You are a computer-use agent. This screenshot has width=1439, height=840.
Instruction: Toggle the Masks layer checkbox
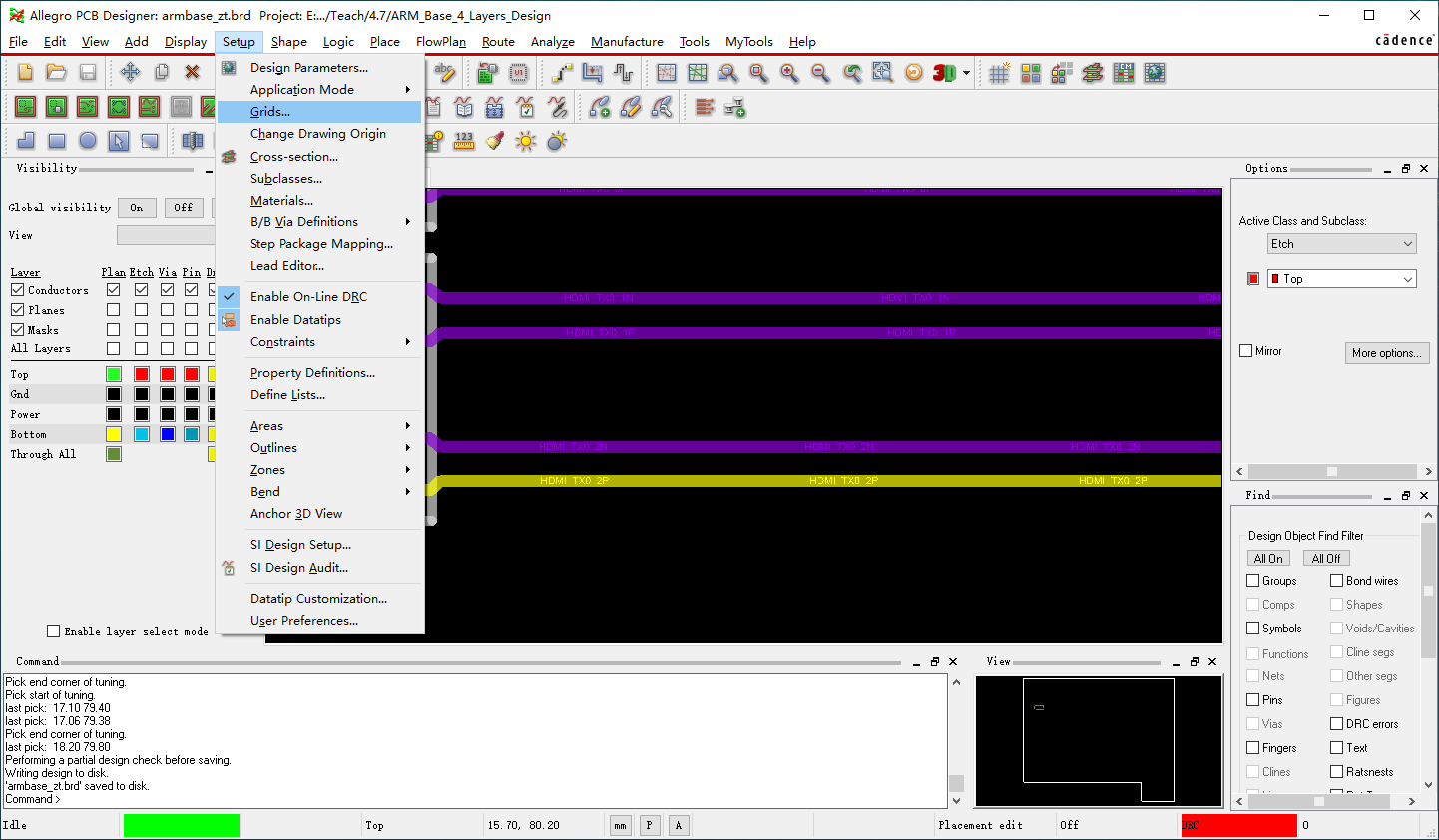pyautogui.click(x=18, y=330)
